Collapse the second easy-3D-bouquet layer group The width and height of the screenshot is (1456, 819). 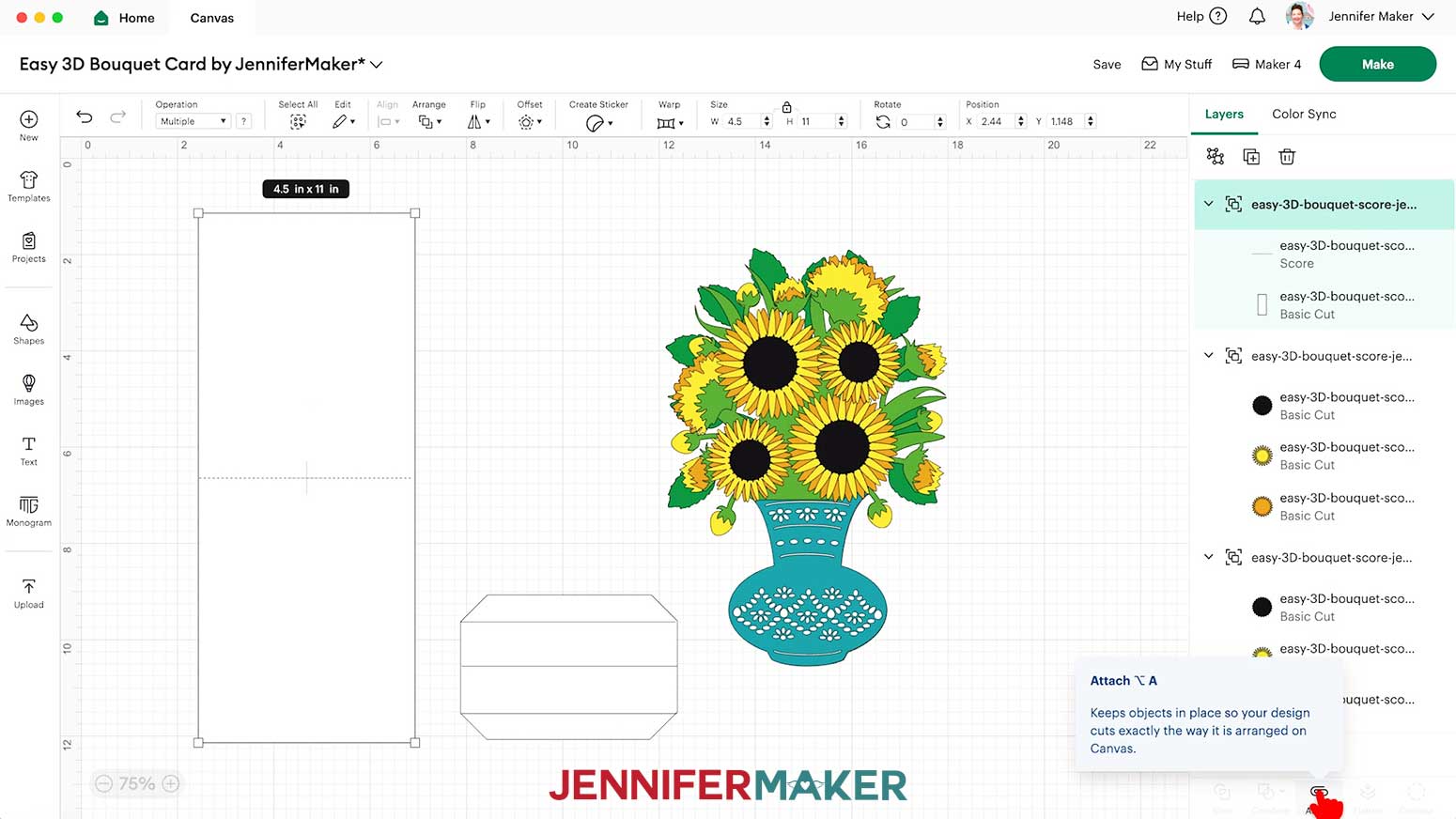click(1209, 355)
